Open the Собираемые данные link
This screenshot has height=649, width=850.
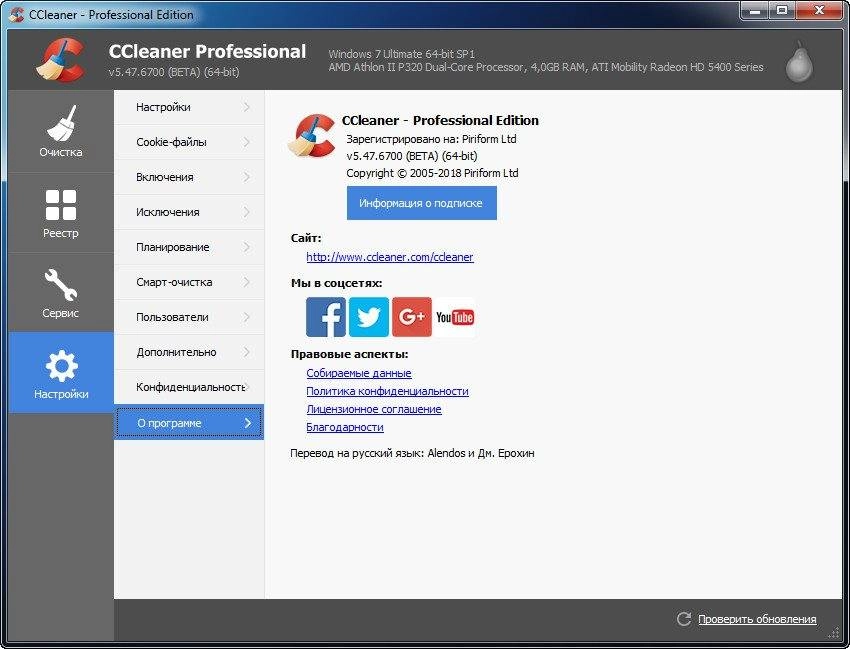359,373
